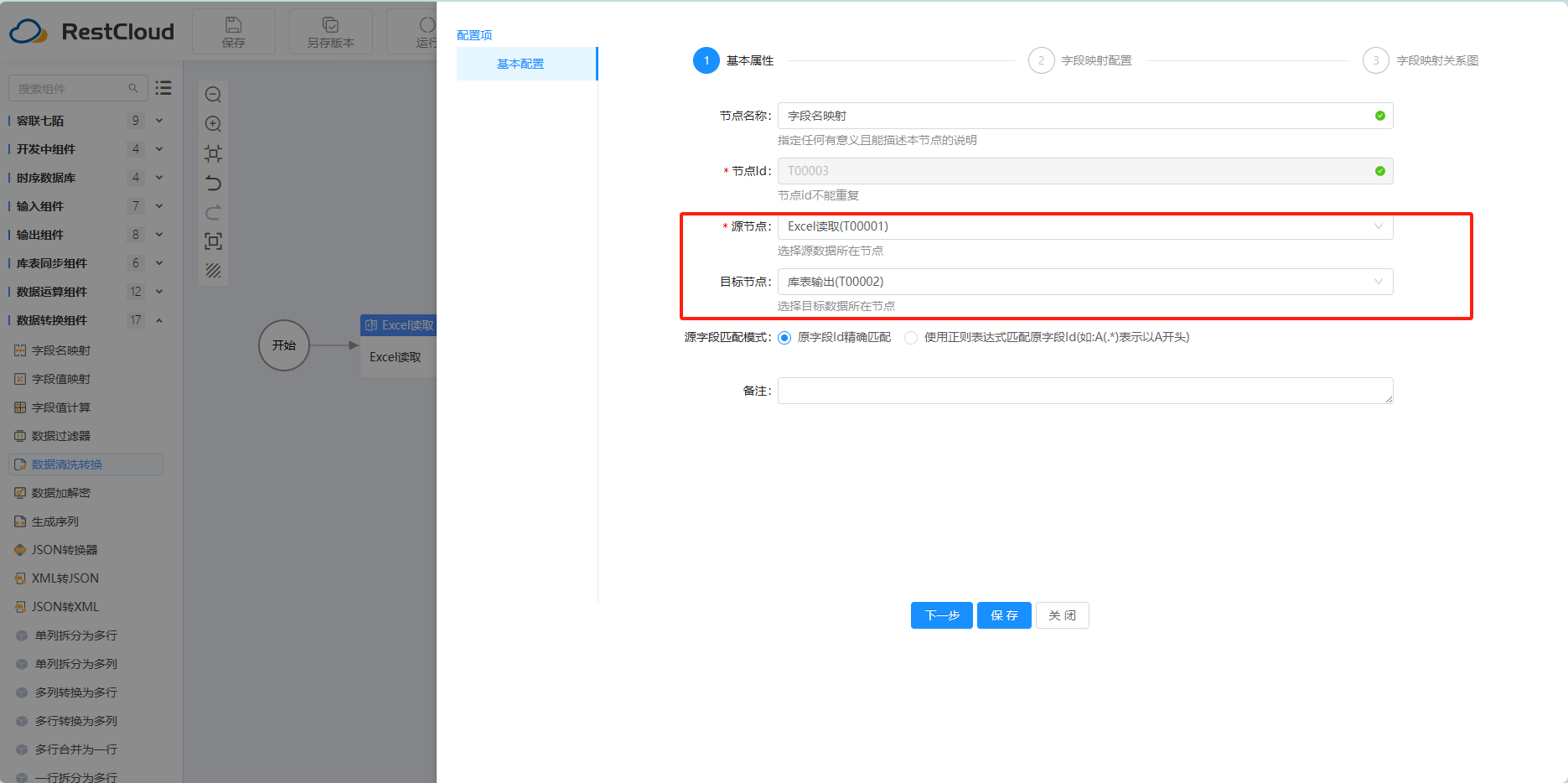Select 原字段Id精确匹配 radio option
Screen dimensions: 1568x783
pyautogui.click(x=784, y=338)
